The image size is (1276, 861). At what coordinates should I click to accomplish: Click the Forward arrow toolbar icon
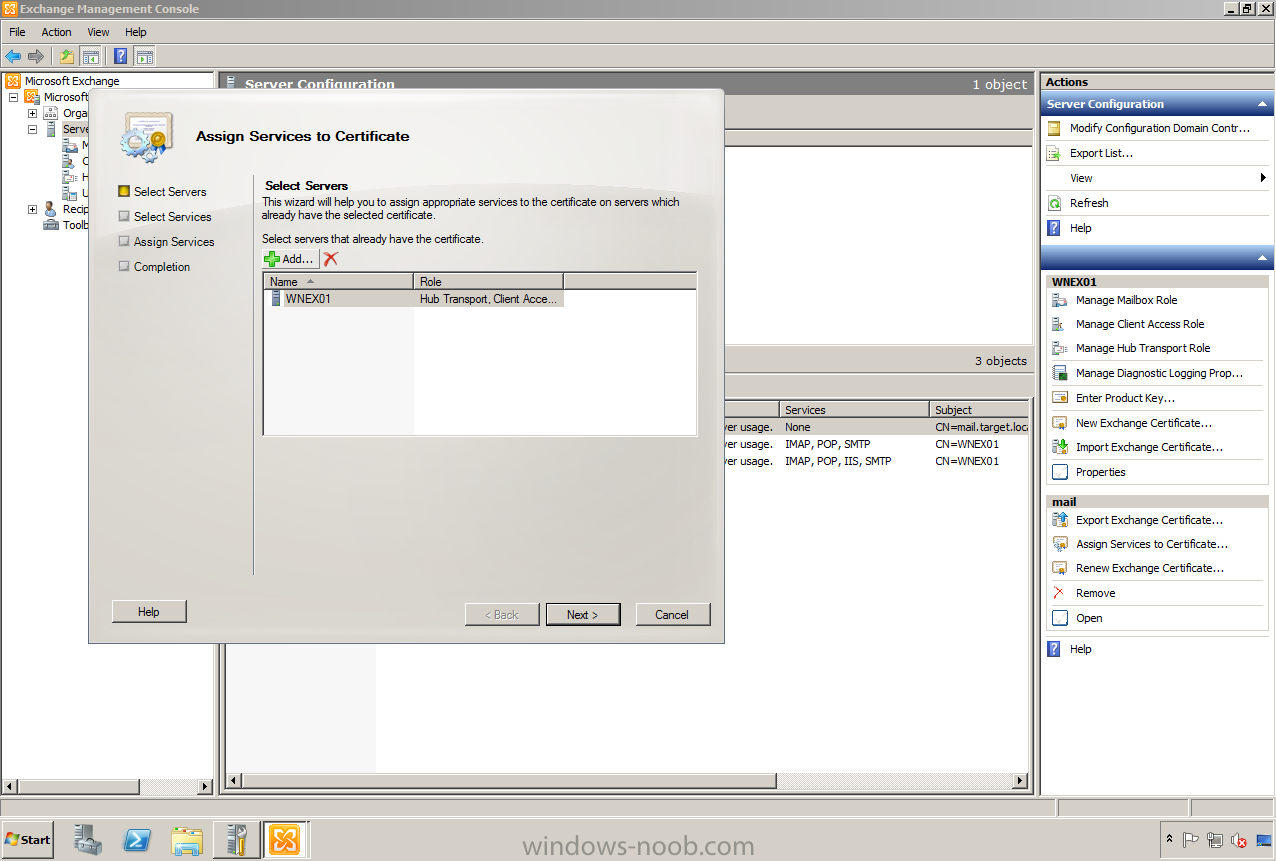[x=36, y=56]
